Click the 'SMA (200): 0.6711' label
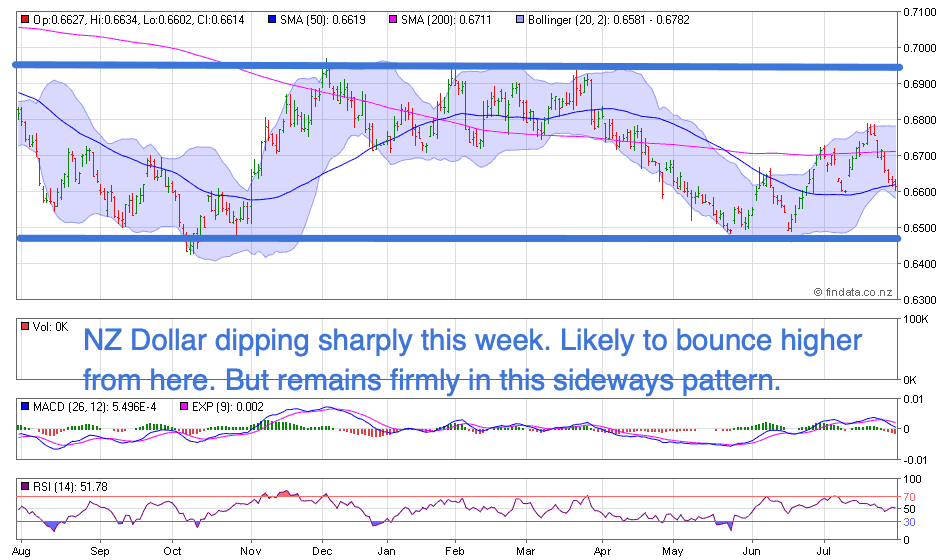940x560 pixels. 446,20
